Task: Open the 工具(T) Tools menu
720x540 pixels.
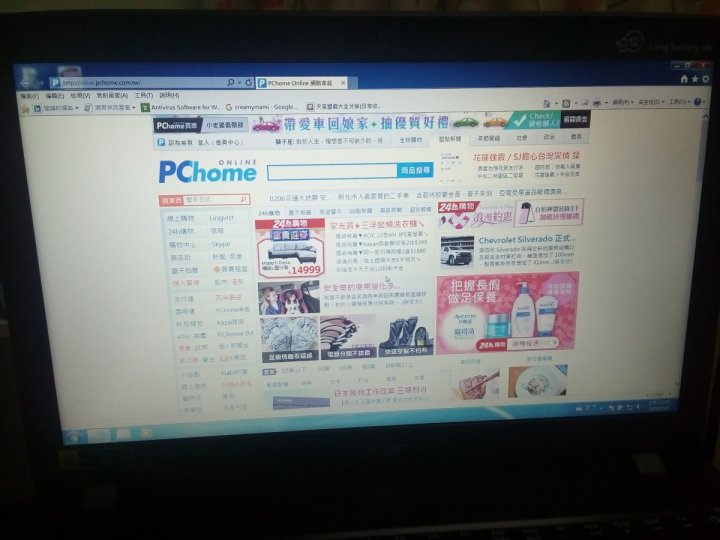Action: pyautogui.click(x=144, y=96)
